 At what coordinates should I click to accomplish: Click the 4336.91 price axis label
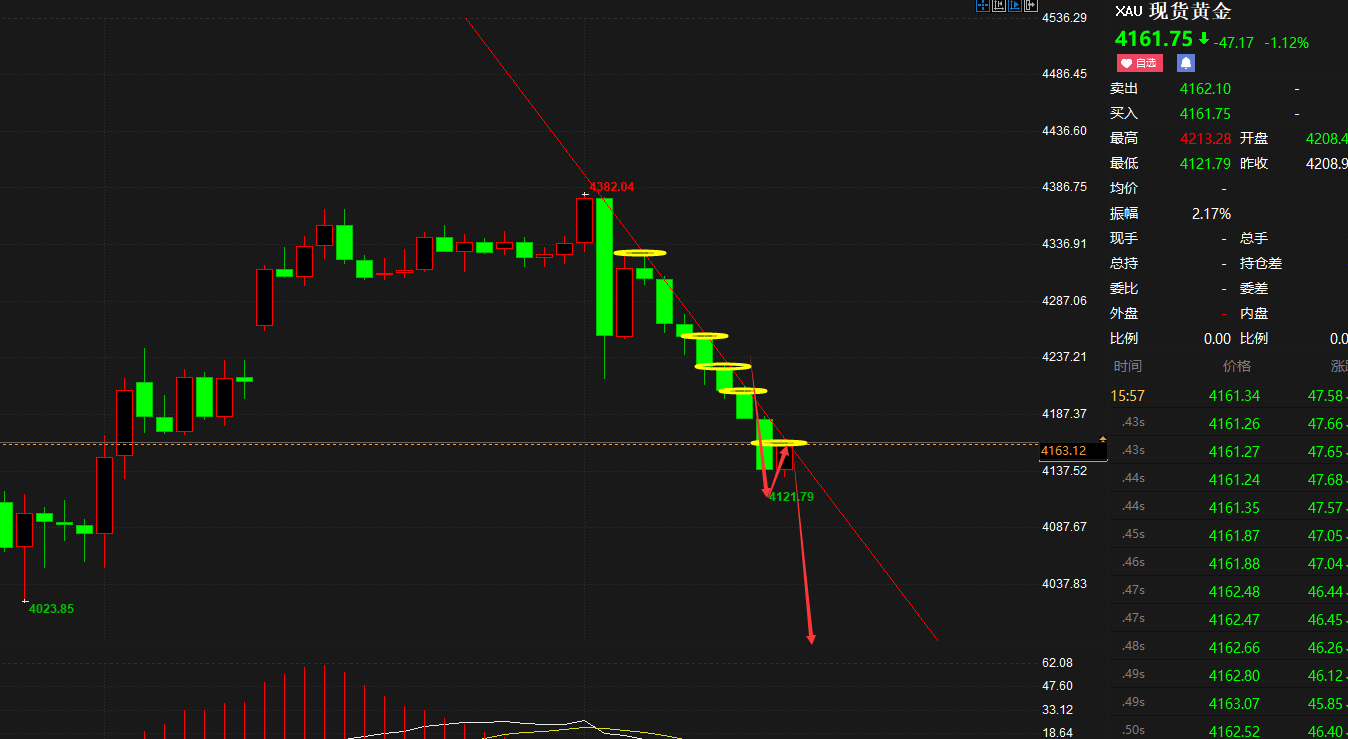[x=1064, y=244]
